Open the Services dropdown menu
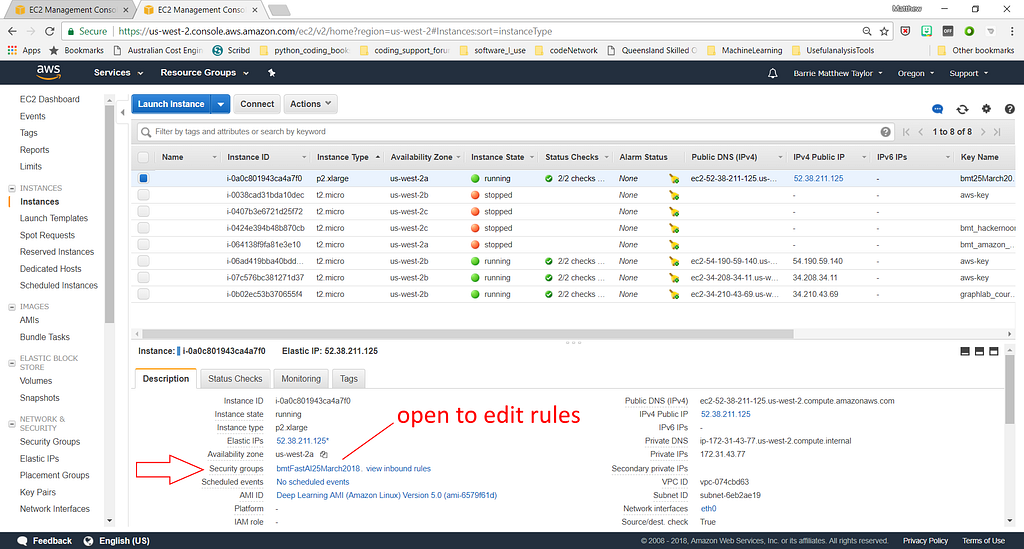The image size is (1024, 549). coord(118,72)
